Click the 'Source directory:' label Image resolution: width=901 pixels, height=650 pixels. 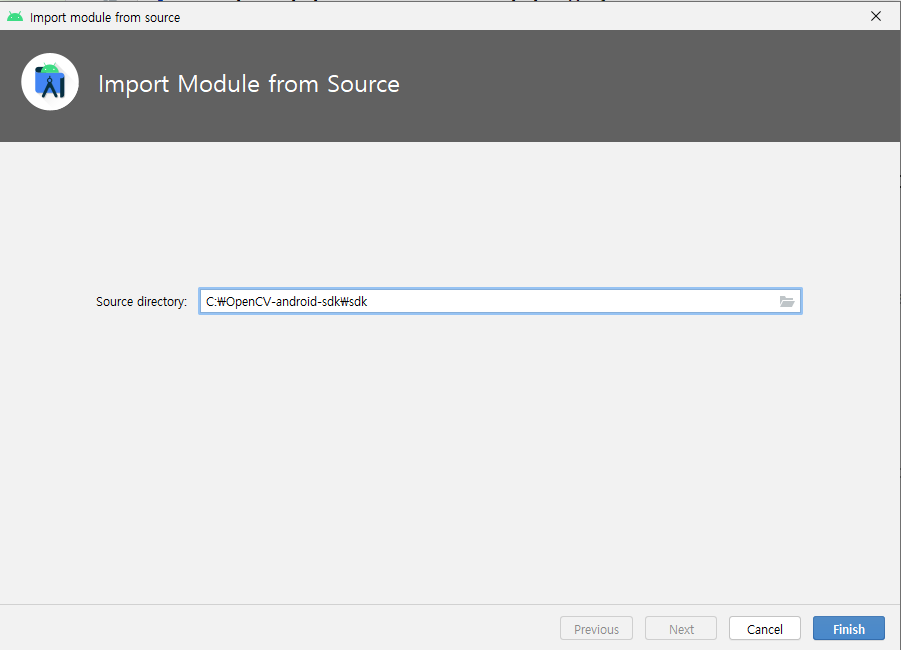point(141,302)
